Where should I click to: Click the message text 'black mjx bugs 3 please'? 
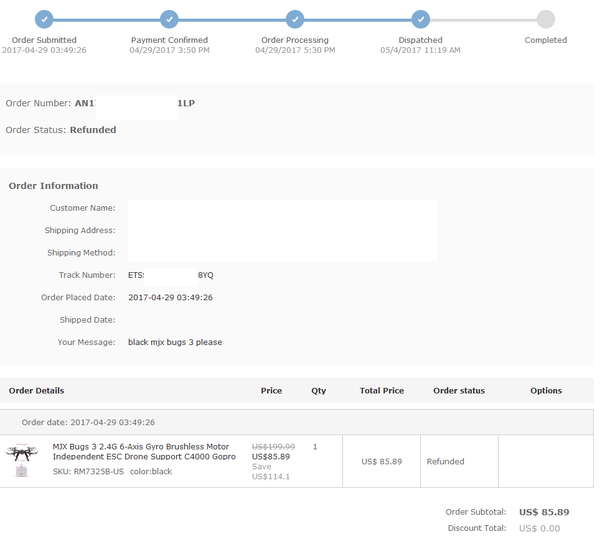point(175,342)
